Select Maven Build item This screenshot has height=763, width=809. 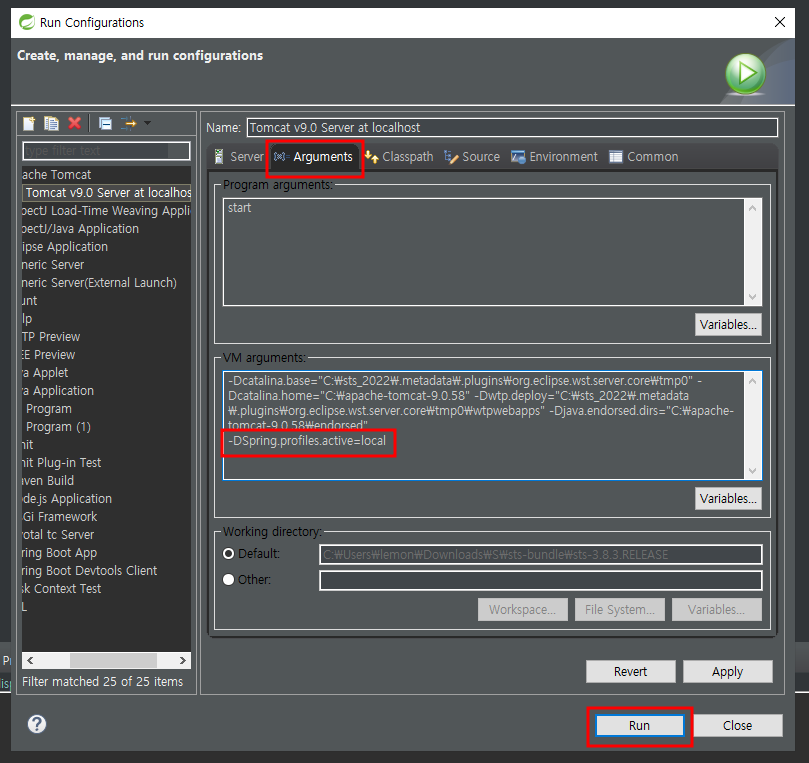(48, 481)
